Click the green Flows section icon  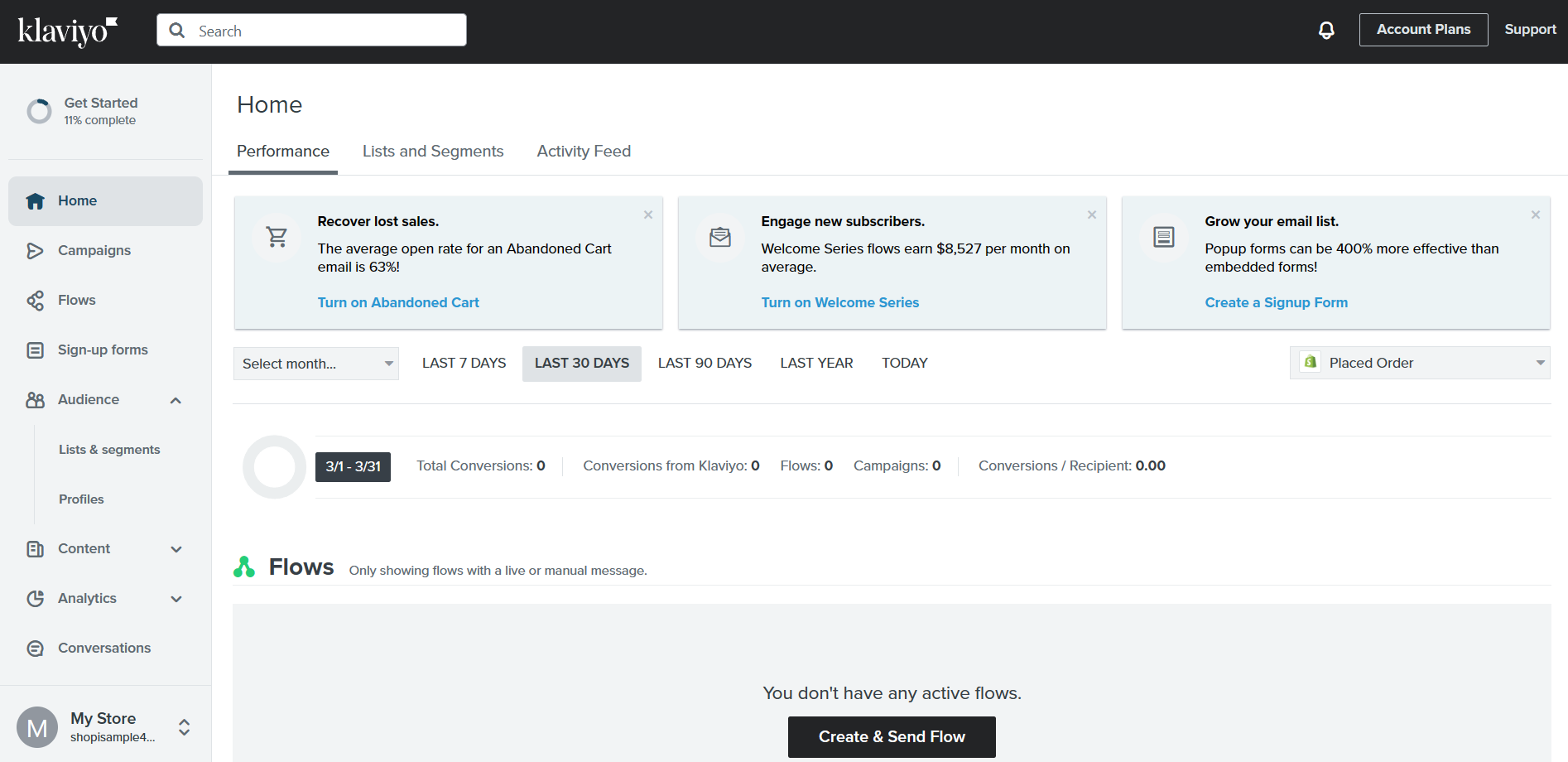point(244,567)
